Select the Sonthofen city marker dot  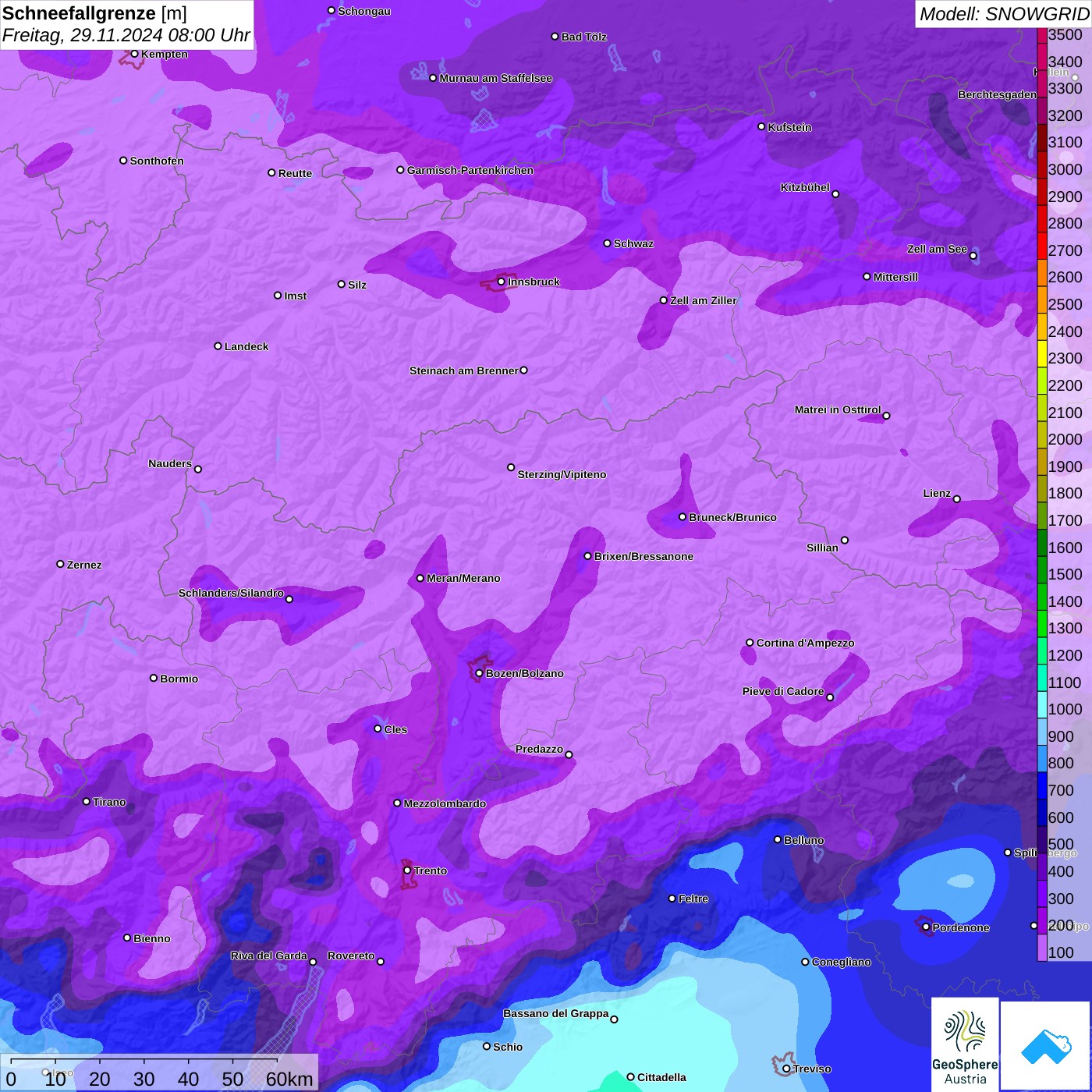pyautogui.click(x=123, y=161)
